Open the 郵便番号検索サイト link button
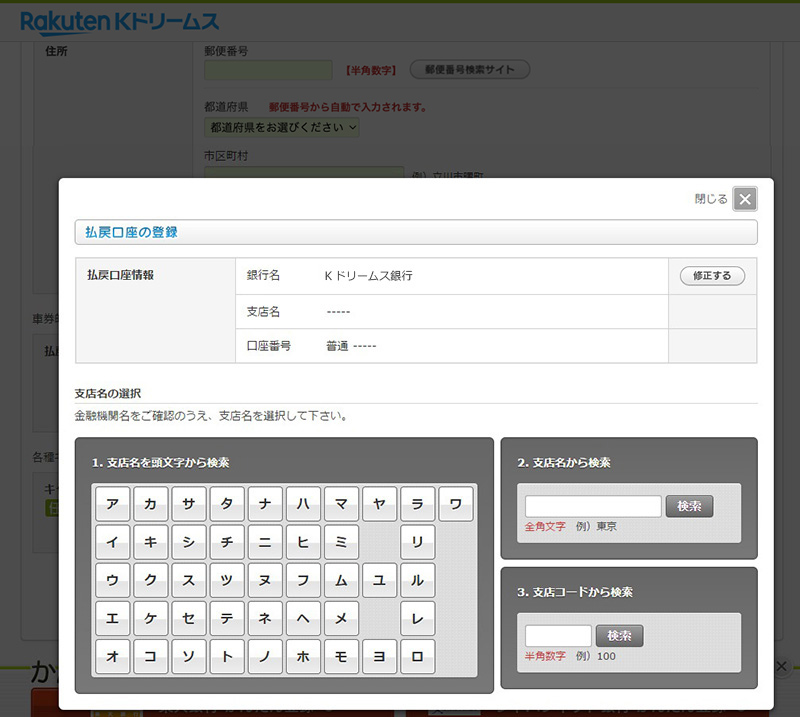 (470, 69)
